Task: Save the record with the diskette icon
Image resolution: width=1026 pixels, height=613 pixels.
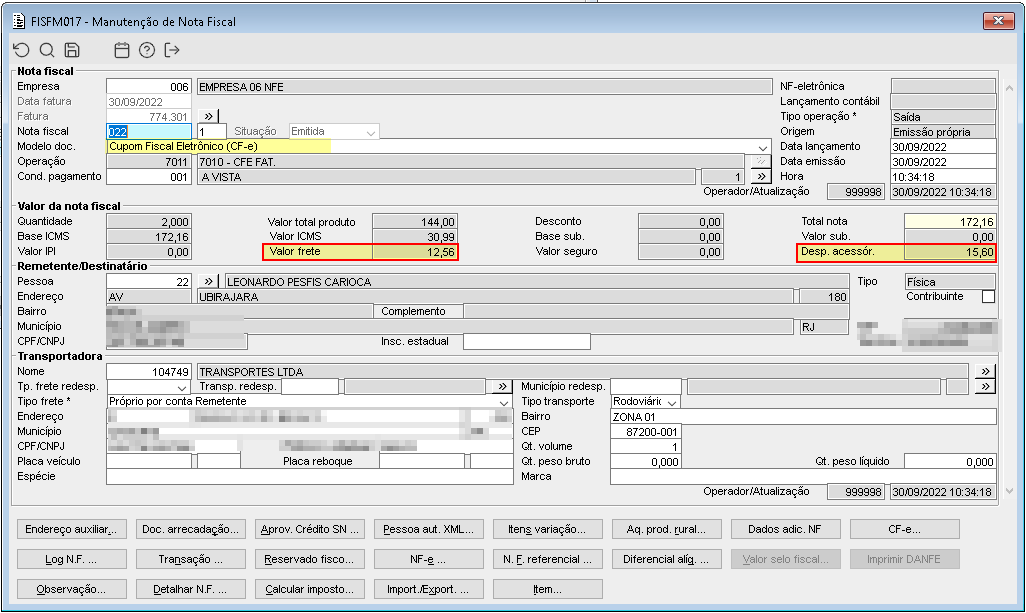Action: tap(72, 50)
